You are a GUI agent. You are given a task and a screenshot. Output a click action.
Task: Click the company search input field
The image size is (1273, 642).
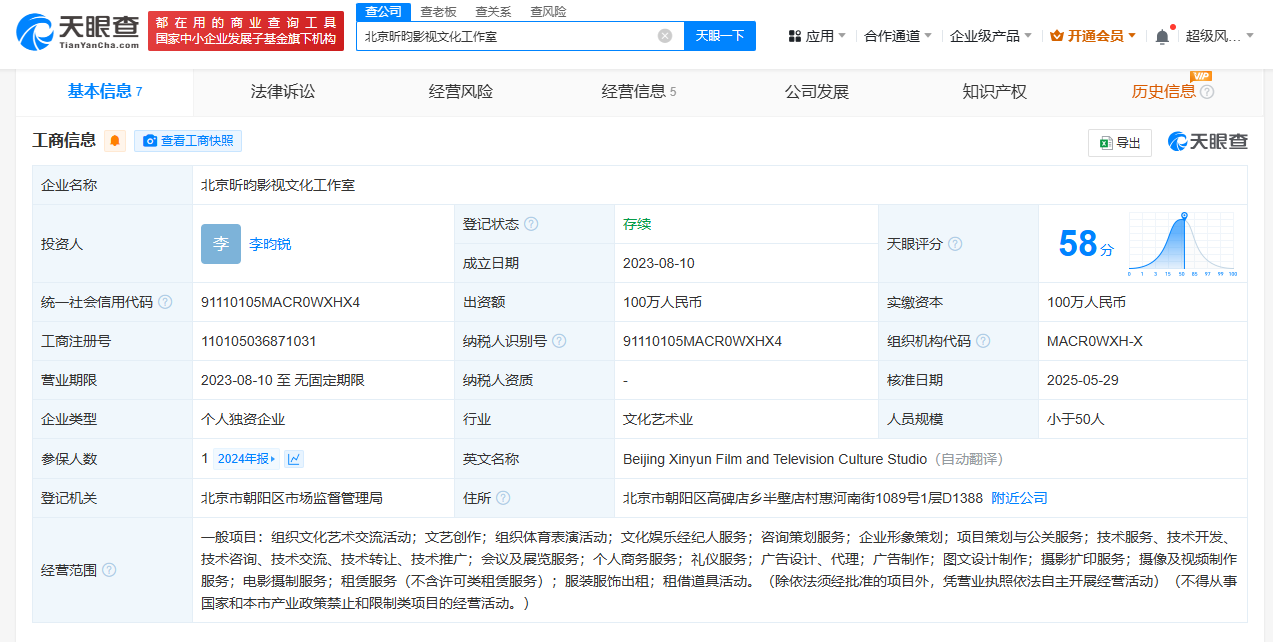coord(505,36)
